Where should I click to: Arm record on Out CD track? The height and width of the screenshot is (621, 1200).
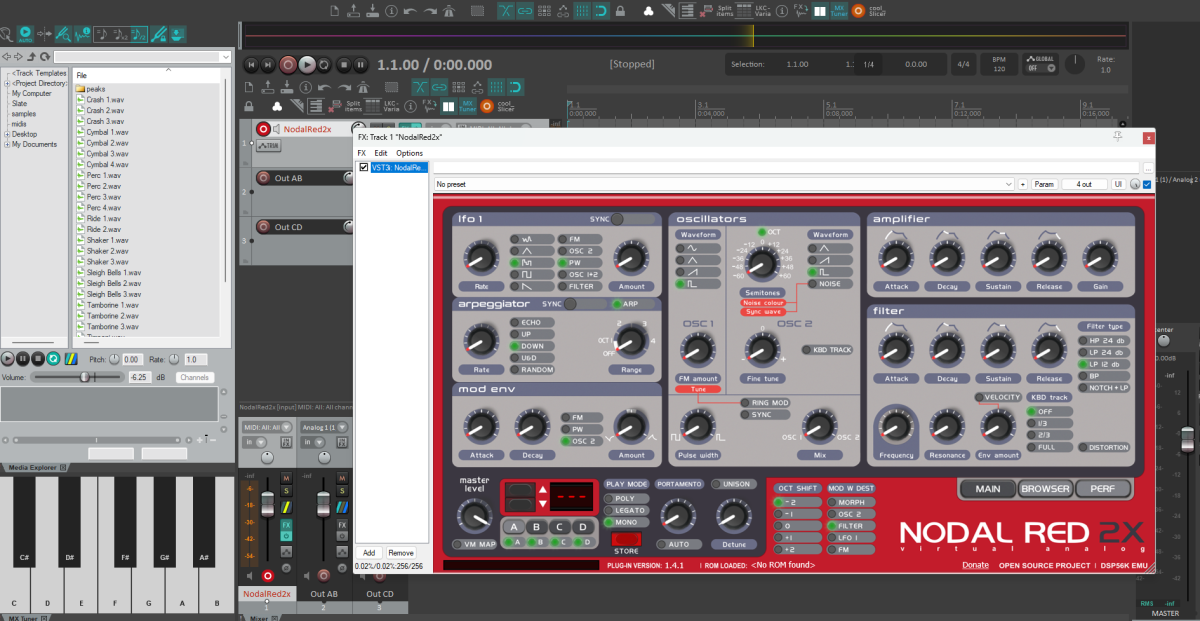click(x=264, y=227)
